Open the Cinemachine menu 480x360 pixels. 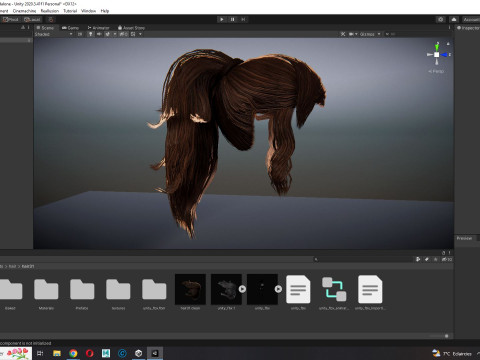pos(24,11)
